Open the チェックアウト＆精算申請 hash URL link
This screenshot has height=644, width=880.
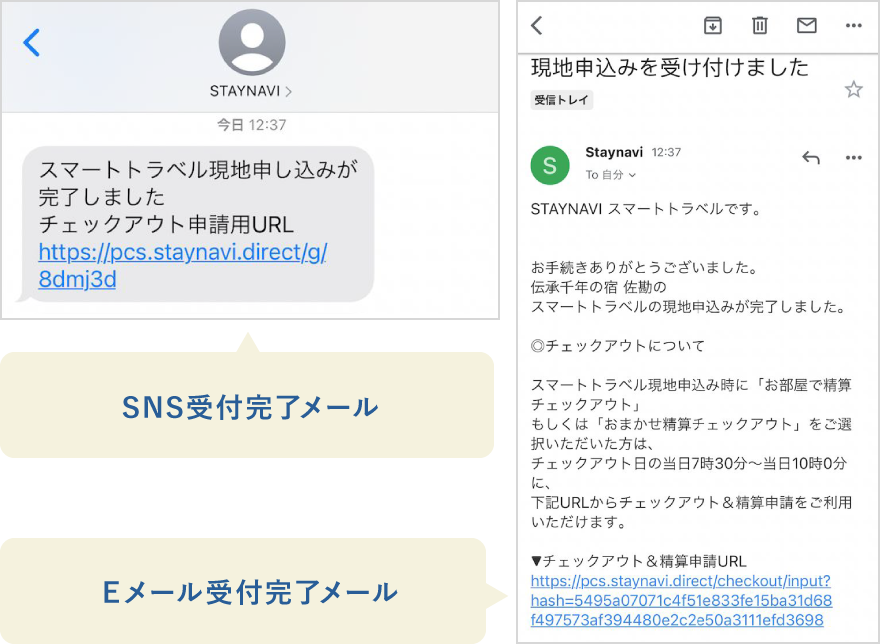681,600
